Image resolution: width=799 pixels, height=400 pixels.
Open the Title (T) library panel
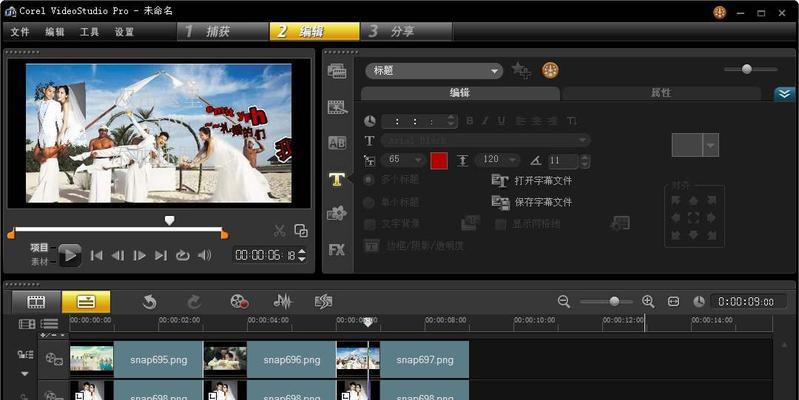pos(337,179)
